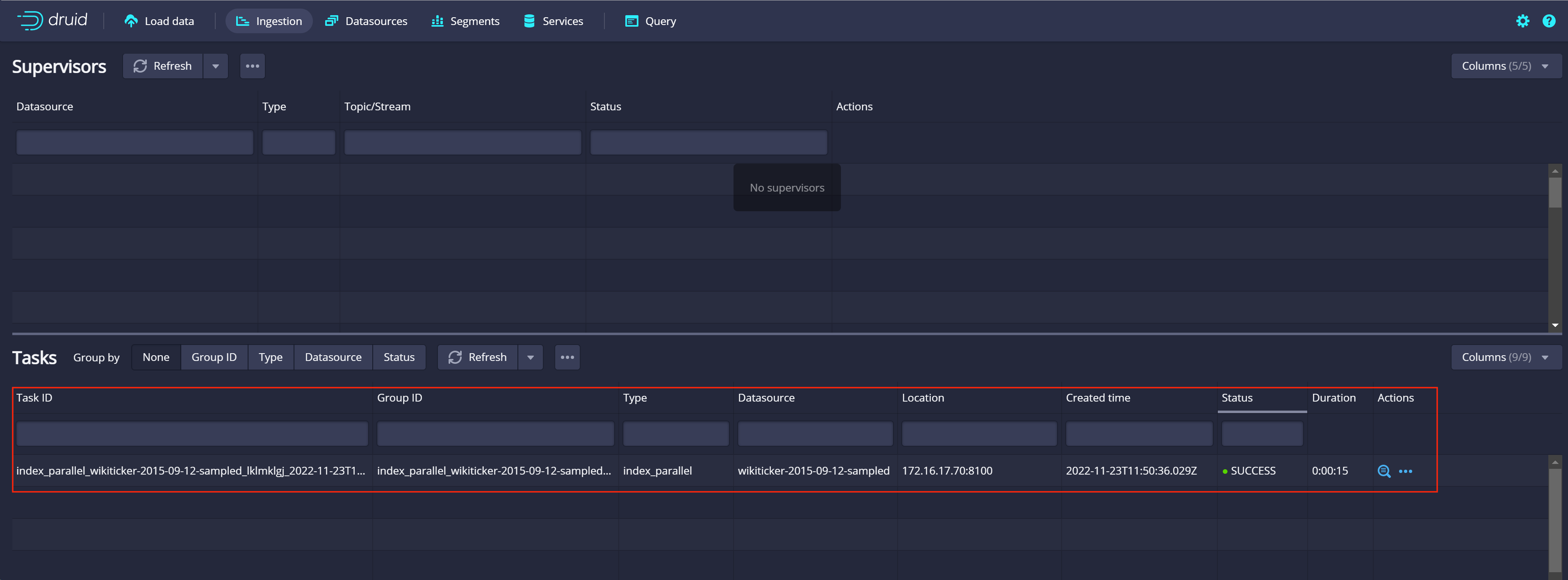Open the Tasks more options ellipsis

(567, 357)
